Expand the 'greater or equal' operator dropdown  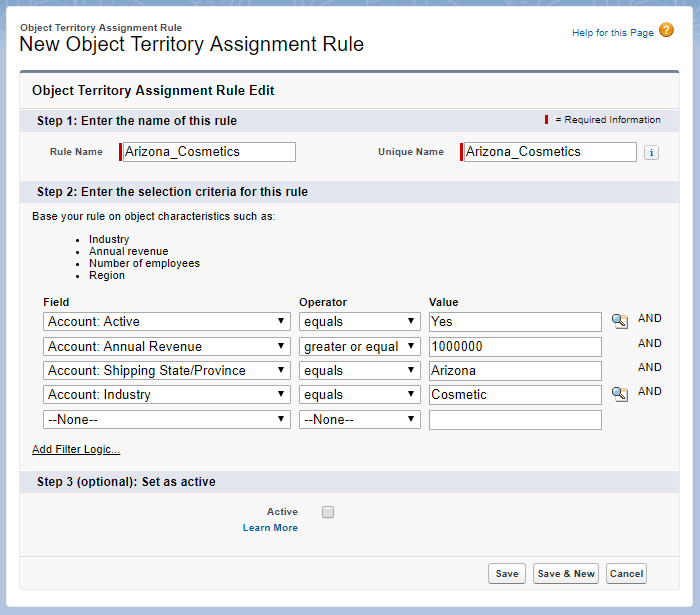coord(360,347)
